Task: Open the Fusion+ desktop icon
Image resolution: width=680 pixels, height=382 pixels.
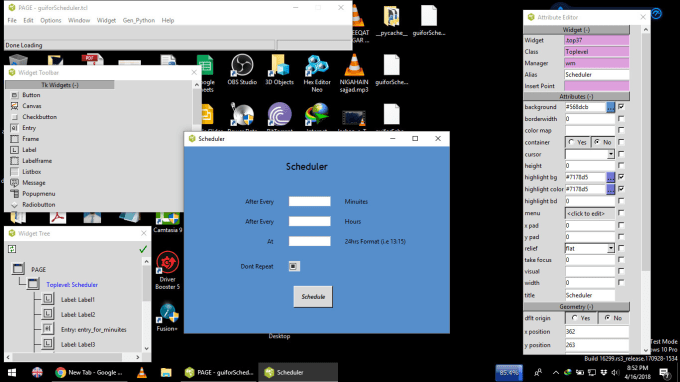Action: click(167, 317)
